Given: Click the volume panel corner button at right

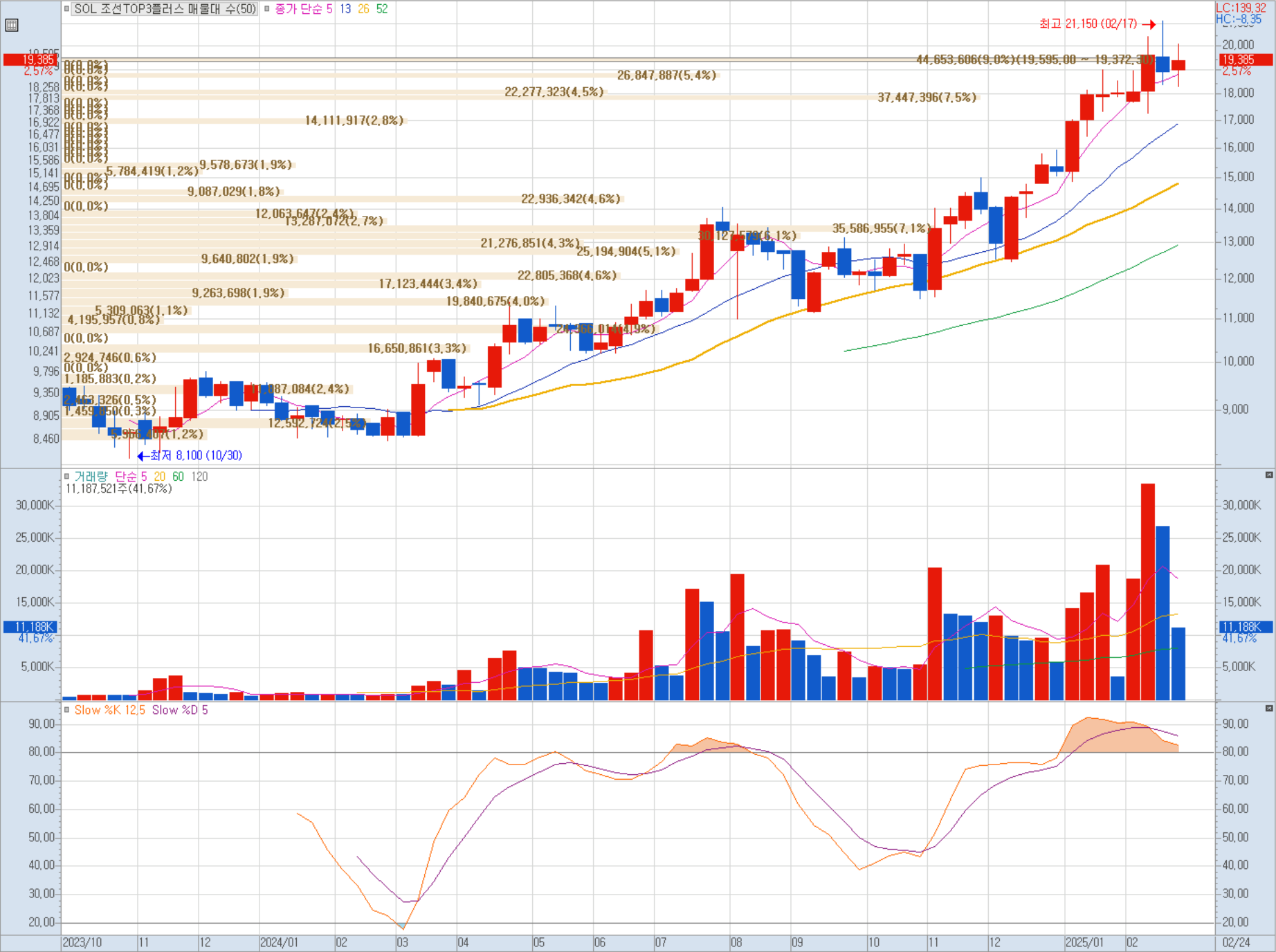Looking at the screenshot, I should pos(1269,475).
